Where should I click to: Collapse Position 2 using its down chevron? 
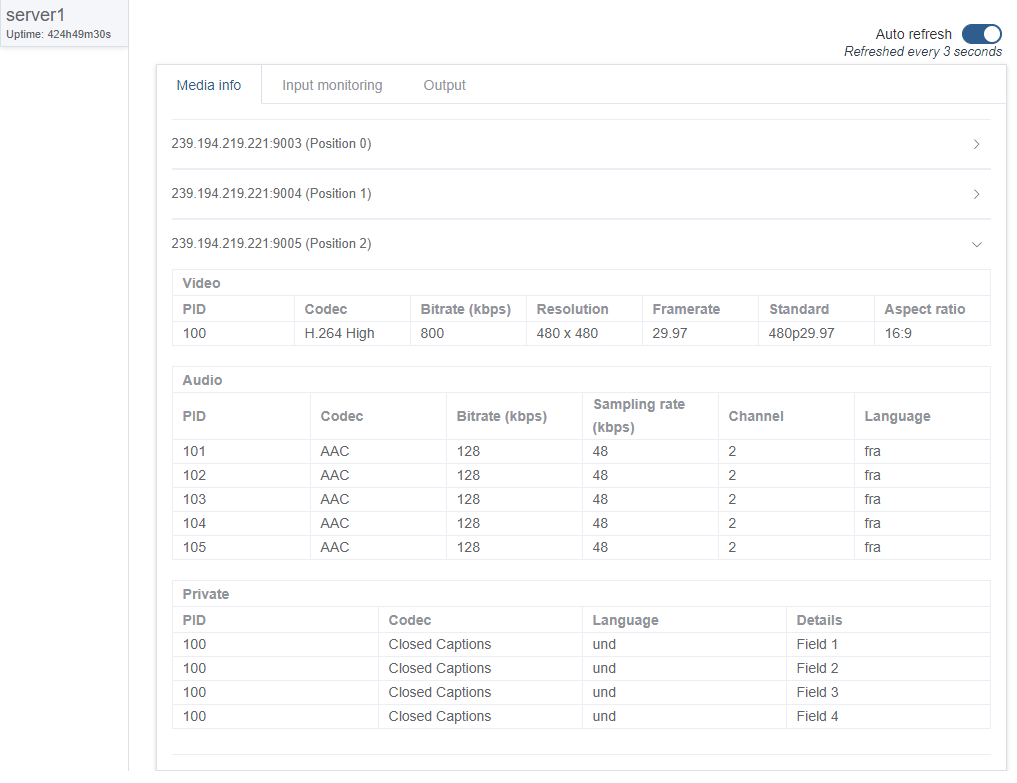[976, 244]
